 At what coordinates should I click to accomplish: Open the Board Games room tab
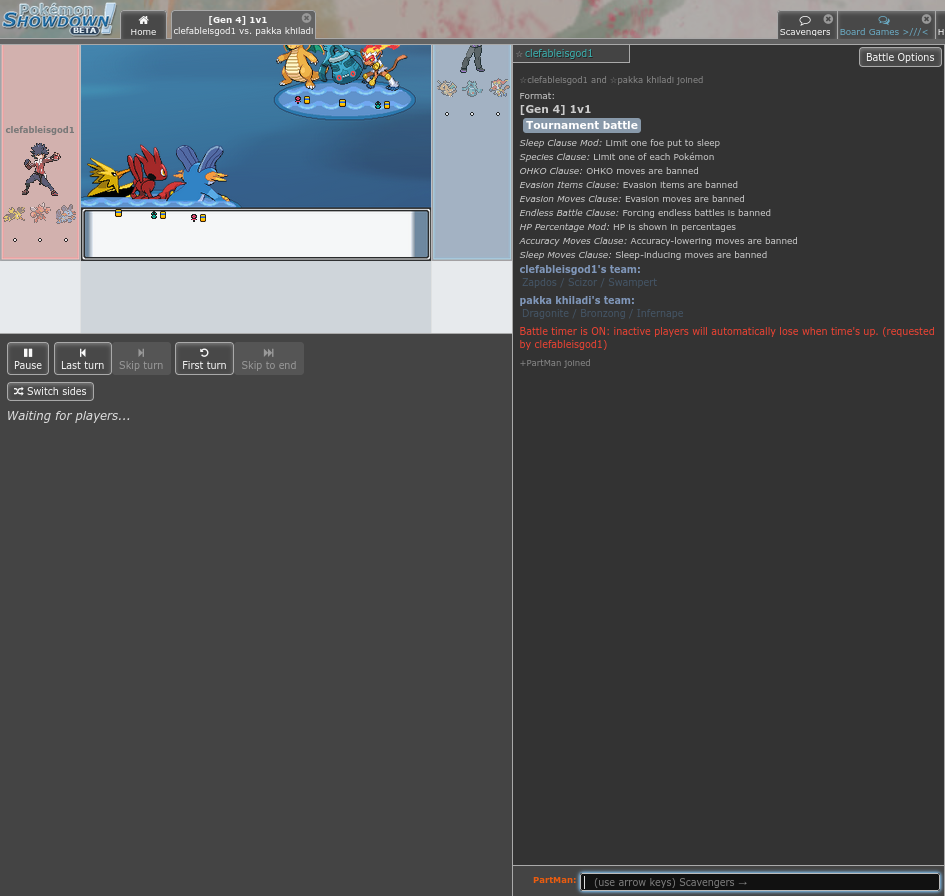(x=884, y=25)
